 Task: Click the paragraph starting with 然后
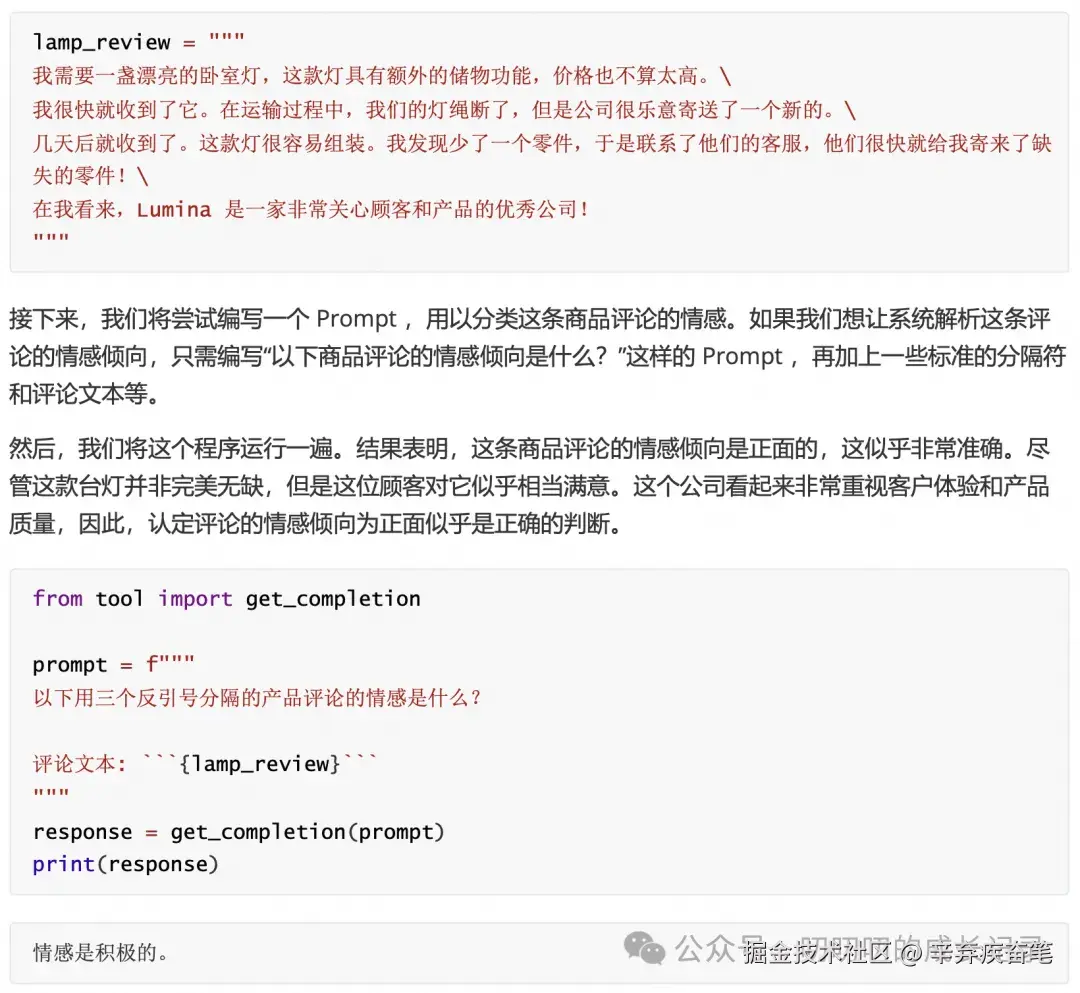(x=529, y=486)
